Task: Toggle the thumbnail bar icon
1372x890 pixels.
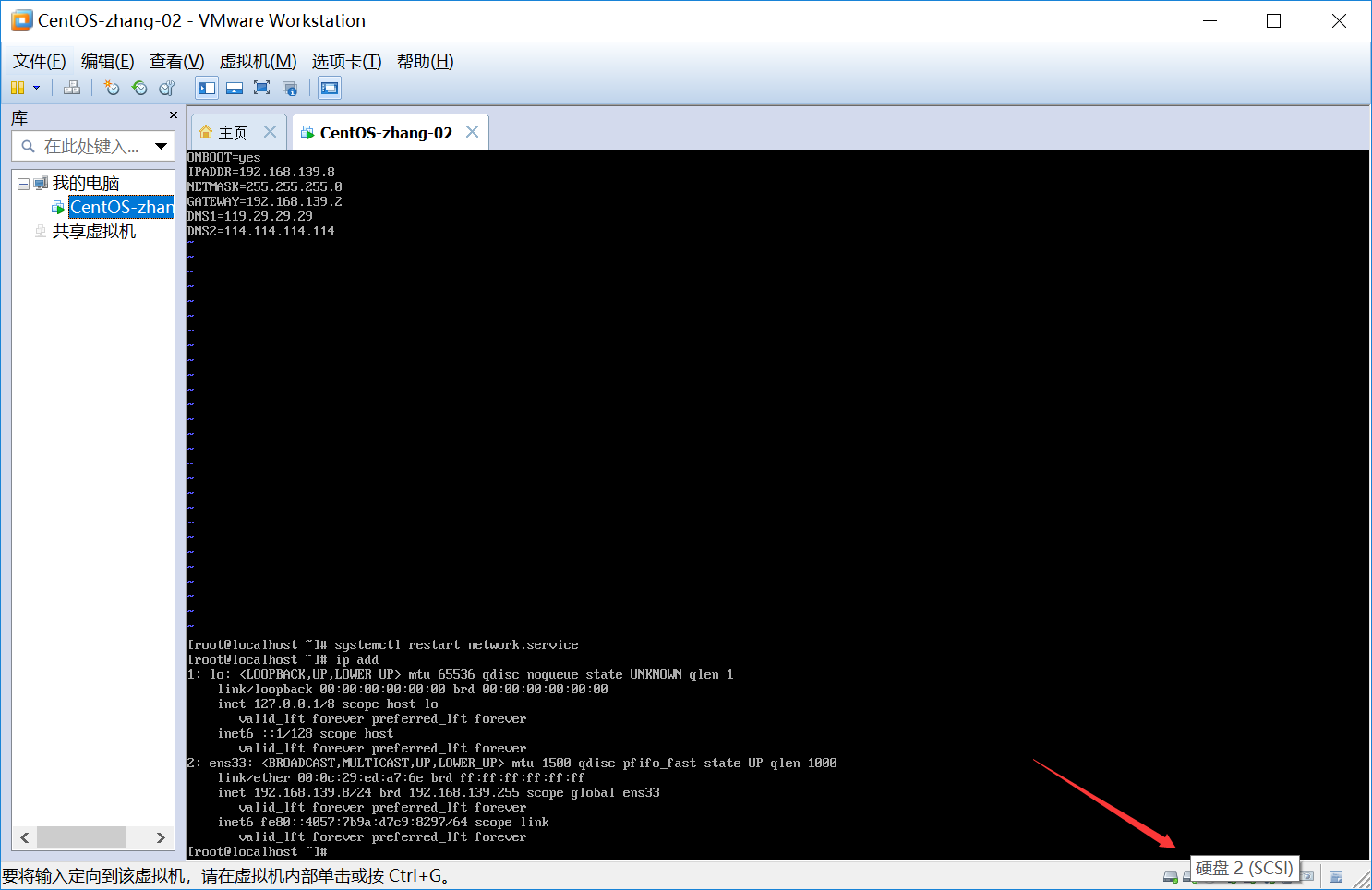Action: [235, 88]
